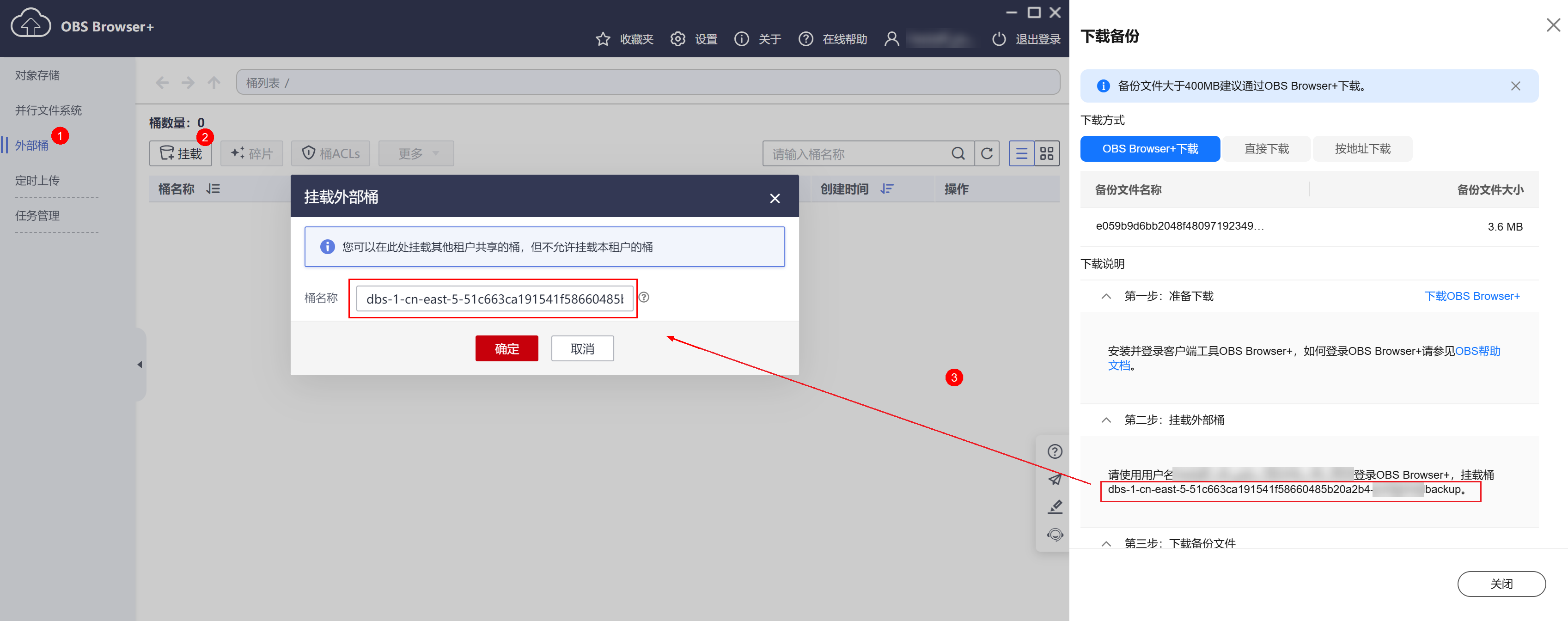The height and width of the screenshot is (621, 1568).
Task: Confirm mounting with 确定 button
Action: 506,348
